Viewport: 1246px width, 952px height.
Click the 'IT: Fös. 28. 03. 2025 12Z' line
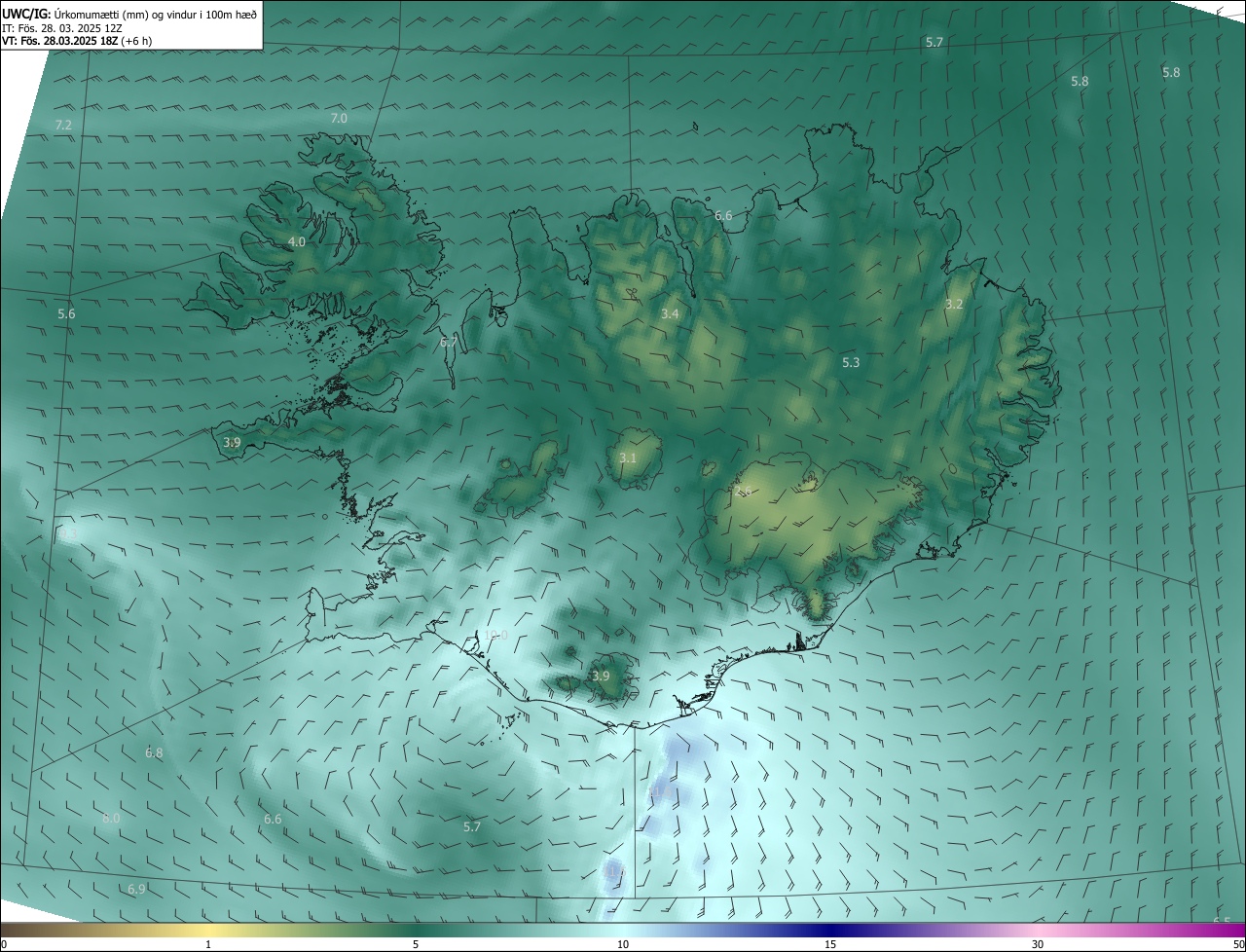point(62,28)
